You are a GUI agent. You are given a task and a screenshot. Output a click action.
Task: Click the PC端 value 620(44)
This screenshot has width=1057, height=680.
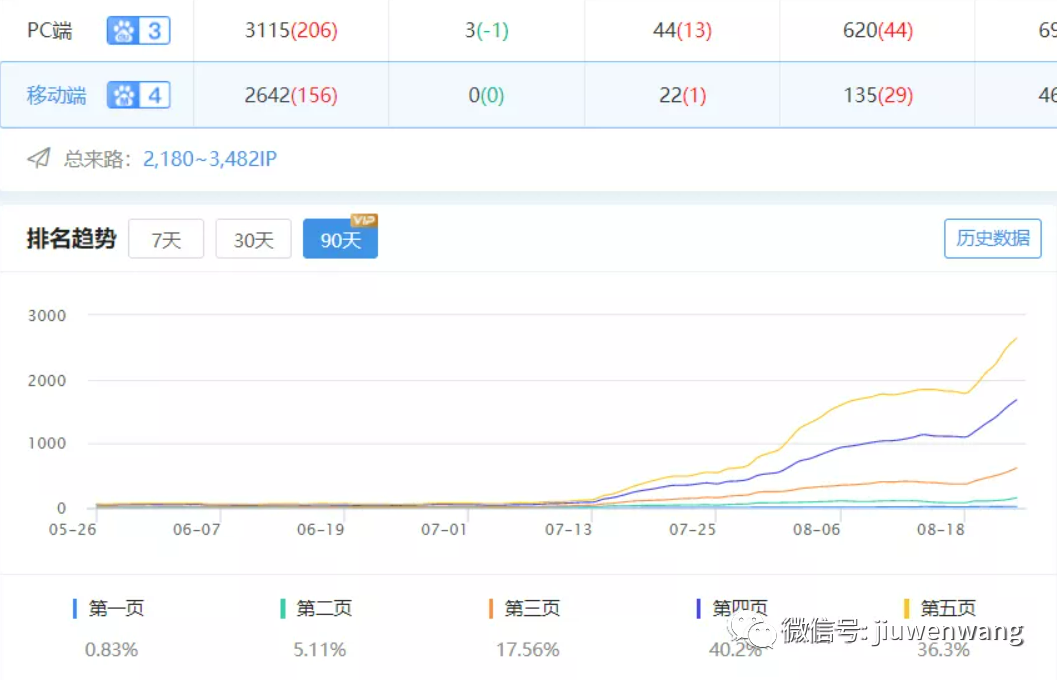pos(878,30)
